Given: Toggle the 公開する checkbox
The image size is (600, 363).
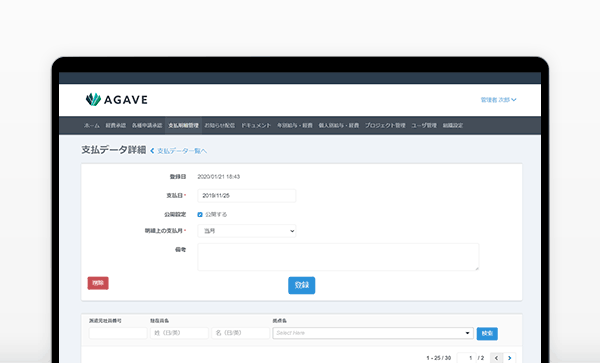Looking at the screenshot, I should tap(200, 215).
